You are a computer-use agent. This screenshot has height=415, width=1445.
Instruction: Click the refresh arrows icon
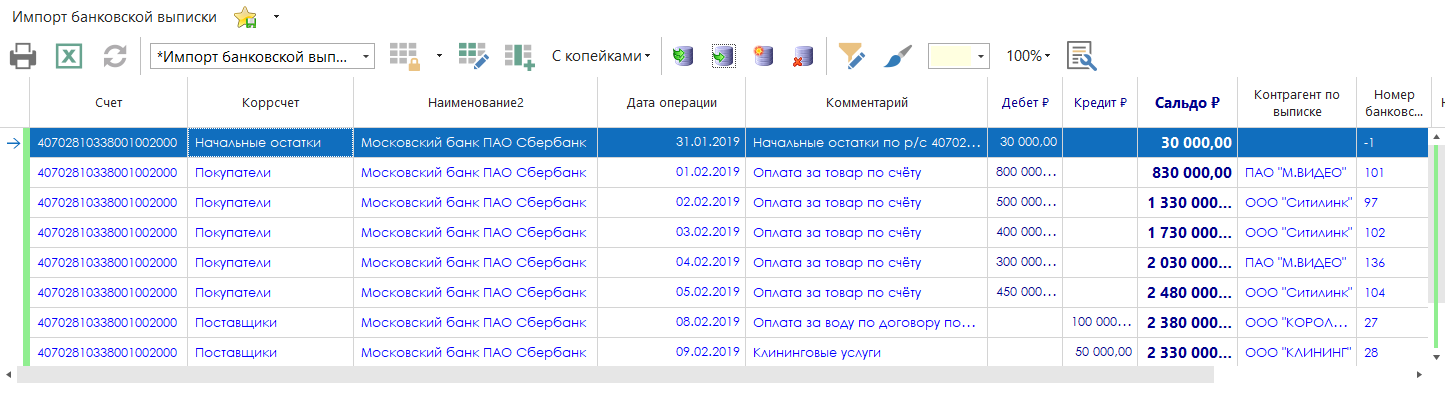pyautogui.click(x=115, y=57)
